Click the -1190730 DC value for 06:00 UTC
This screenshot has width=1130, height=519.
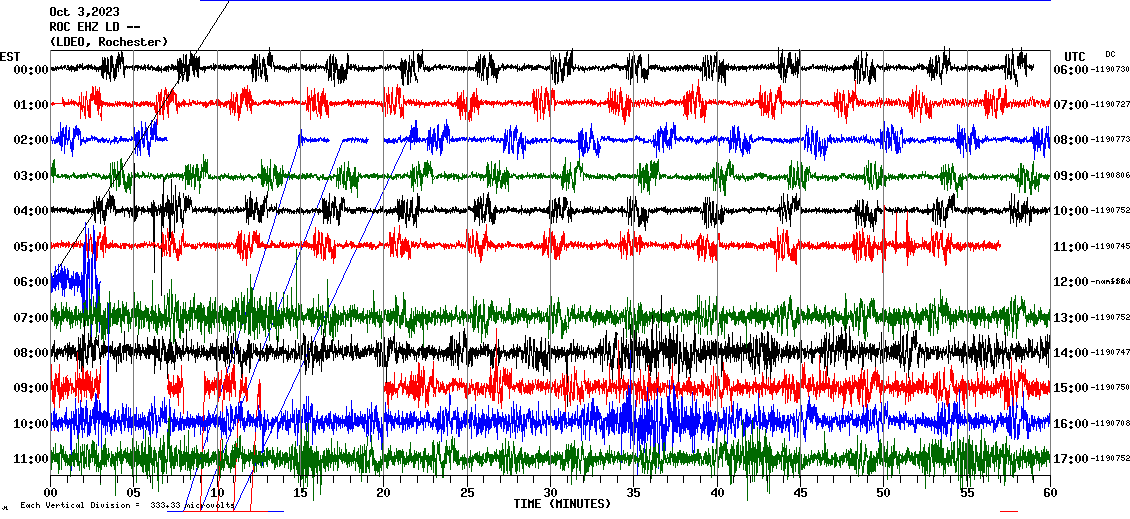pyautogui.click(x=1112, y=69)
